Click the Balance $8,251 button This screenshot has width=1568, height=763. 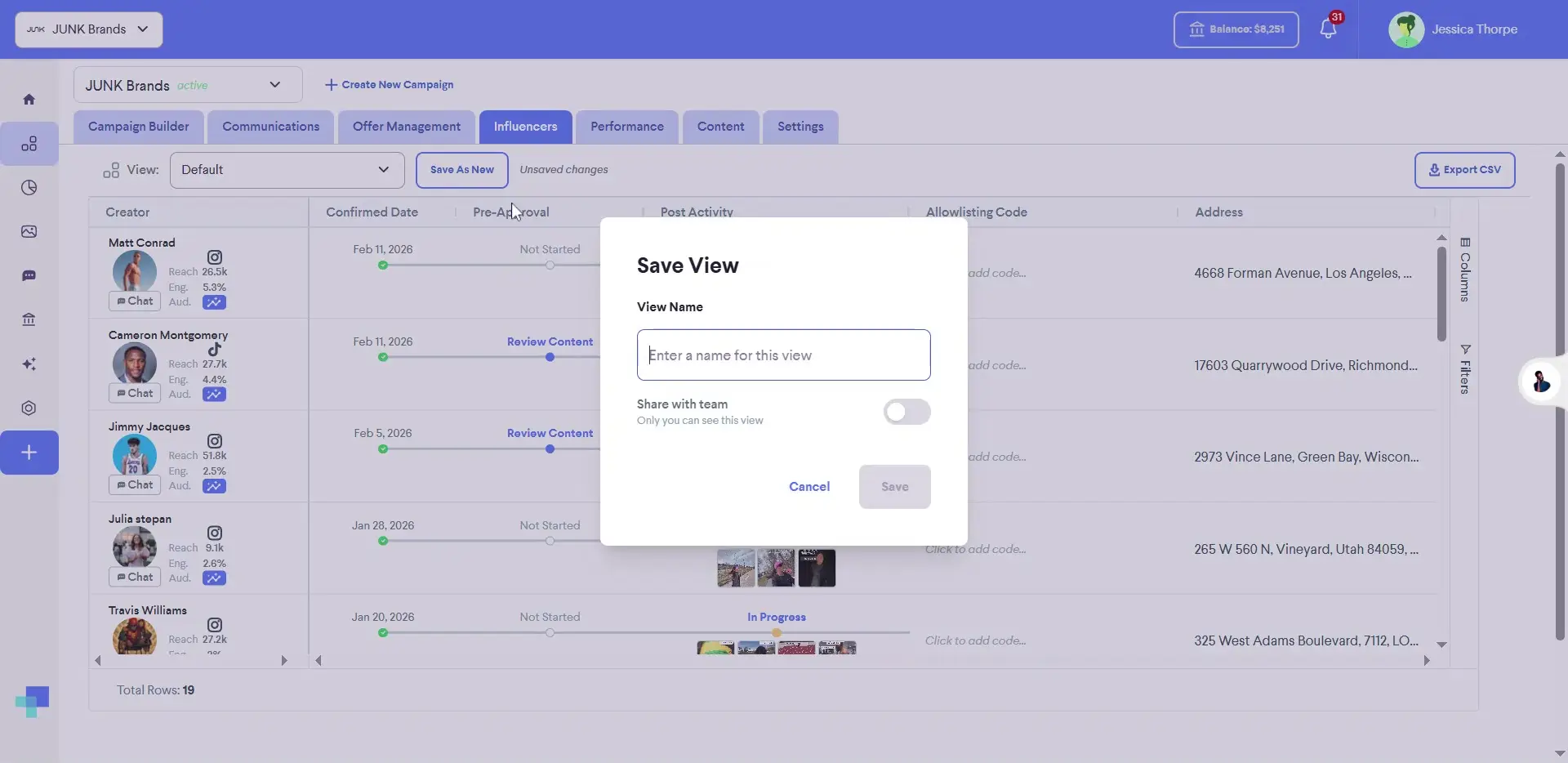[x=1236, y=29]
